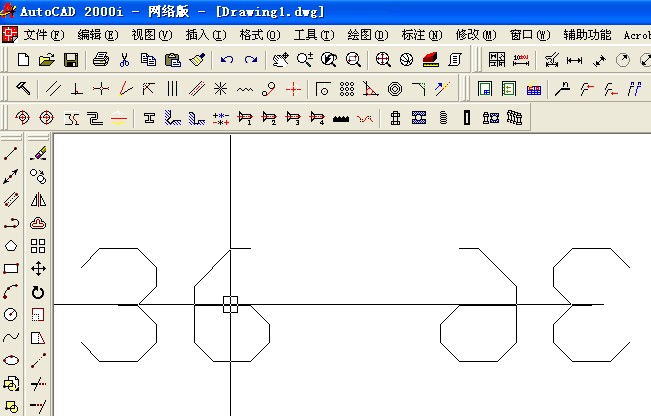Select the Multiline tool

pos(11,199)
